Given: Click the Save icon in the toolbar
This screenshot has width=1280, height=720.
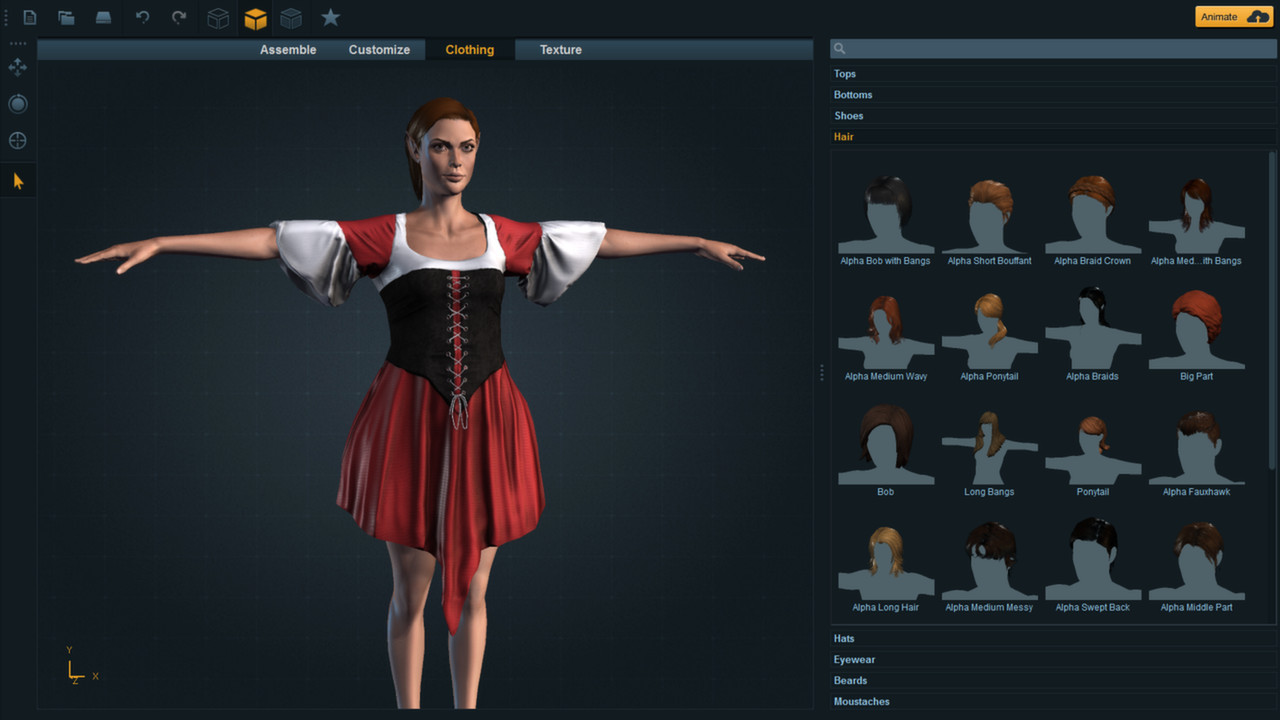Looking at the screenshot, I should (104, 17).
